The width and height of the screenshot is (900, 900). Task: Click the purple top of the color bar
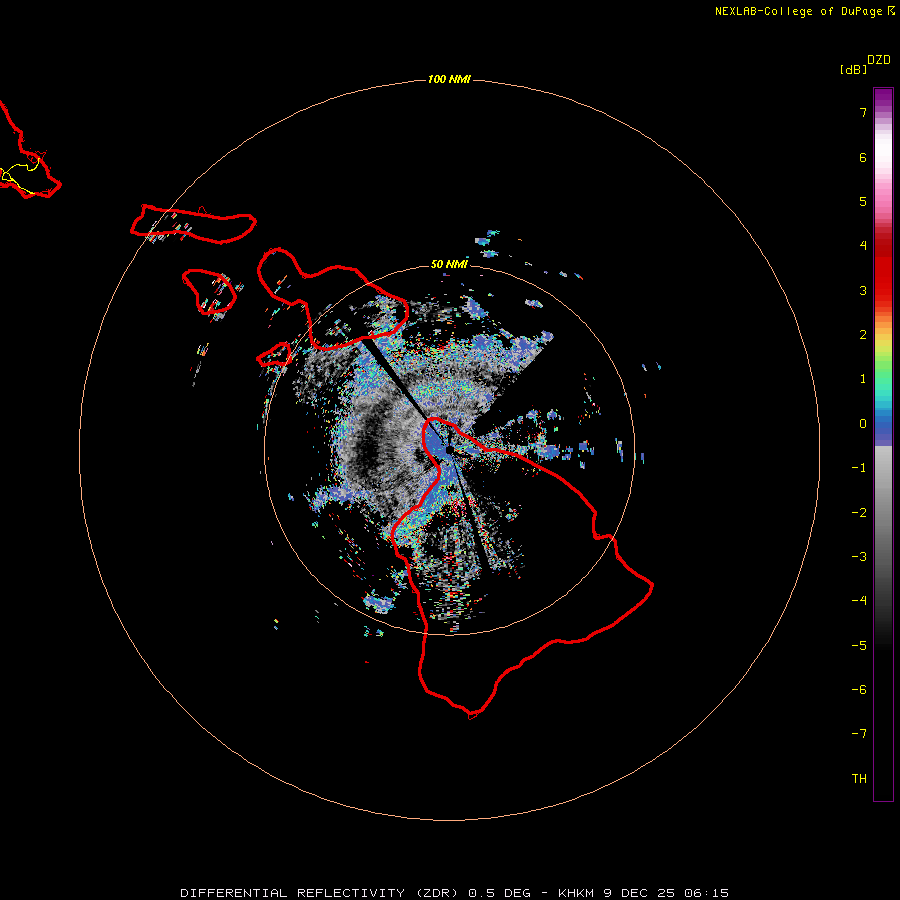pos(883,96)
